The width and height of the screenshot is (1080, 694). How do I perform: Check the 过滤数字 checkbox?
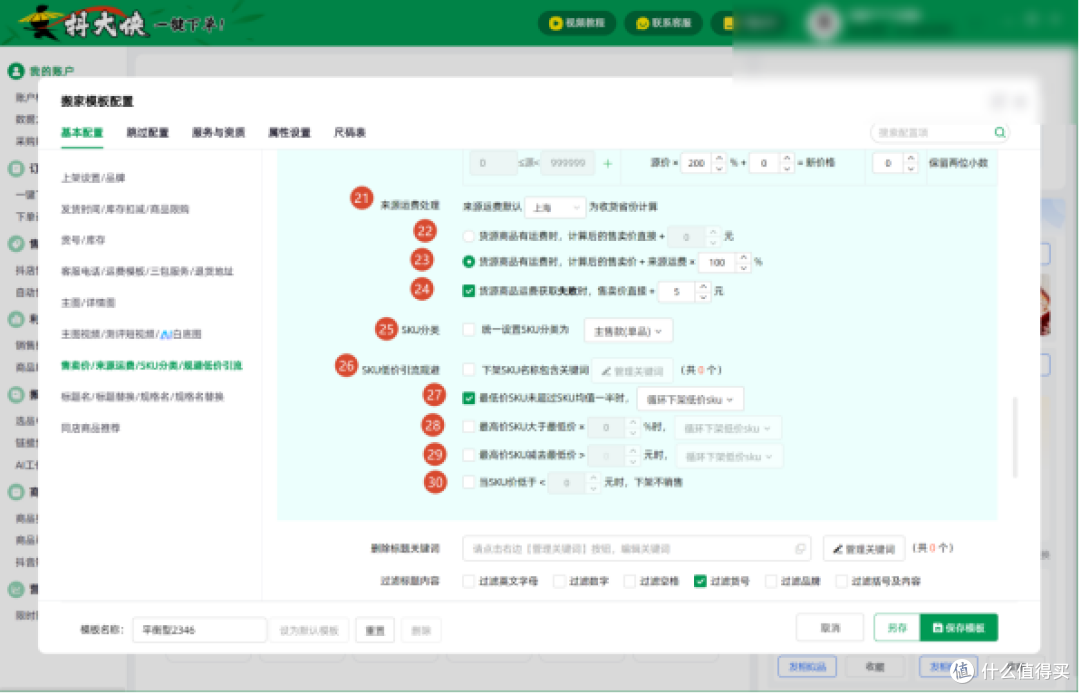tap(559, 581)
